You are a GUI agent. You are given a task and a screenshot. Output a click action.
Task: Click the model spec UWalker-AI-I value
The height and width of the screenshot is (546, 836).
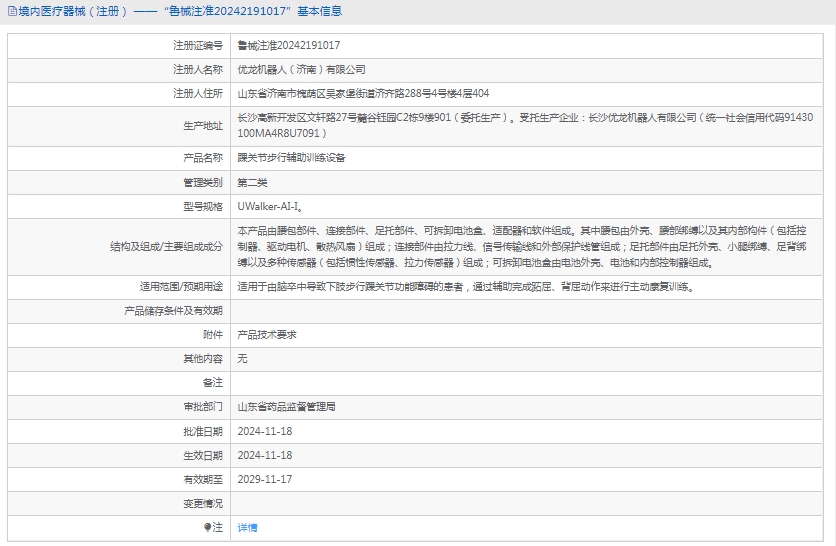(x=269, y=207)
